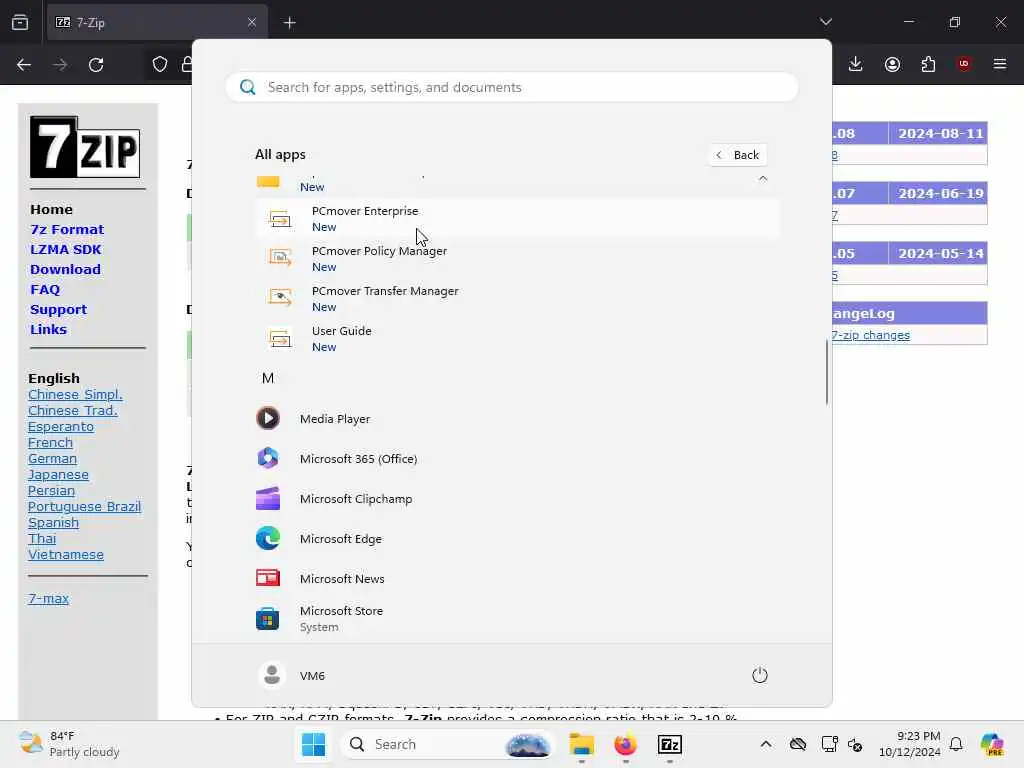The width and height of the screenshot is (1024, 768).
Task: Open Support link in sidebar
Action: pos(58,310)
